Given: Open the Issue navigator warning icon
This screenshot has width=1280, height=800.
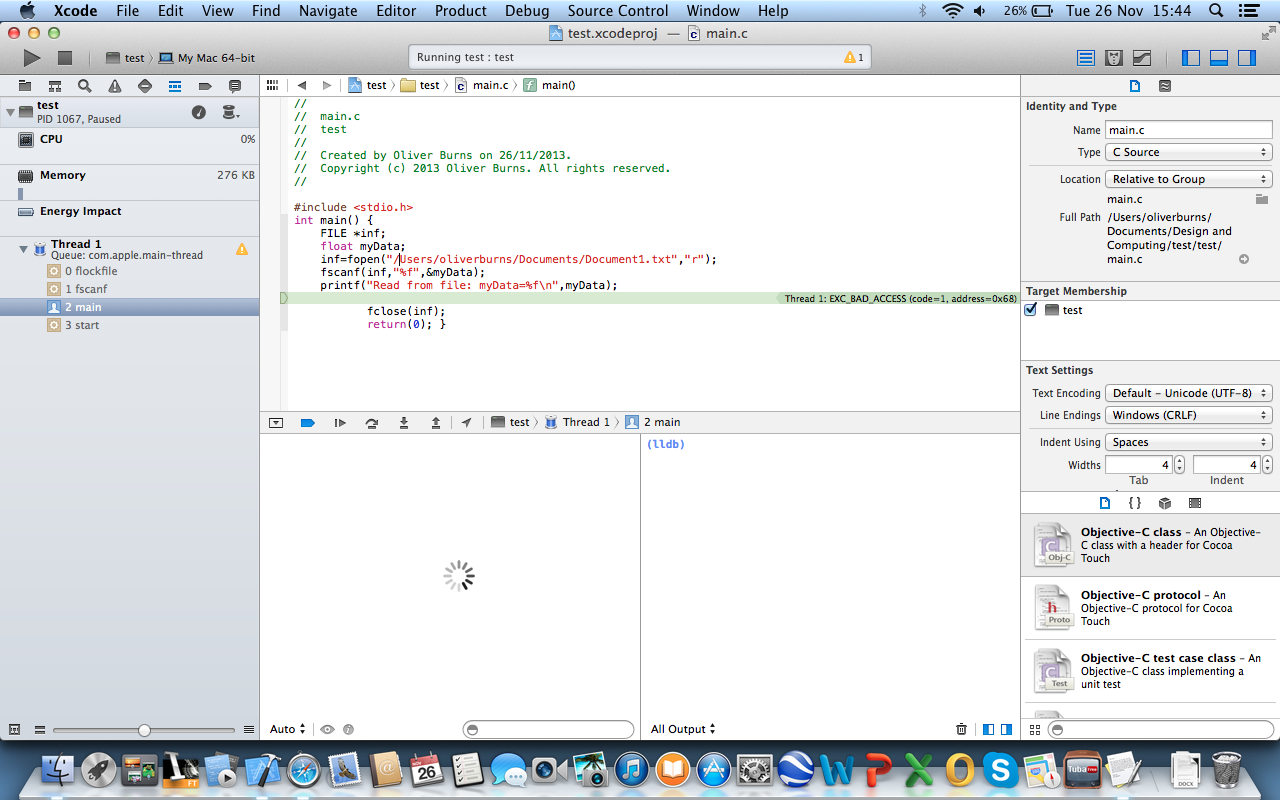Looking at the screenshot, I should click(x=115, y=86).
